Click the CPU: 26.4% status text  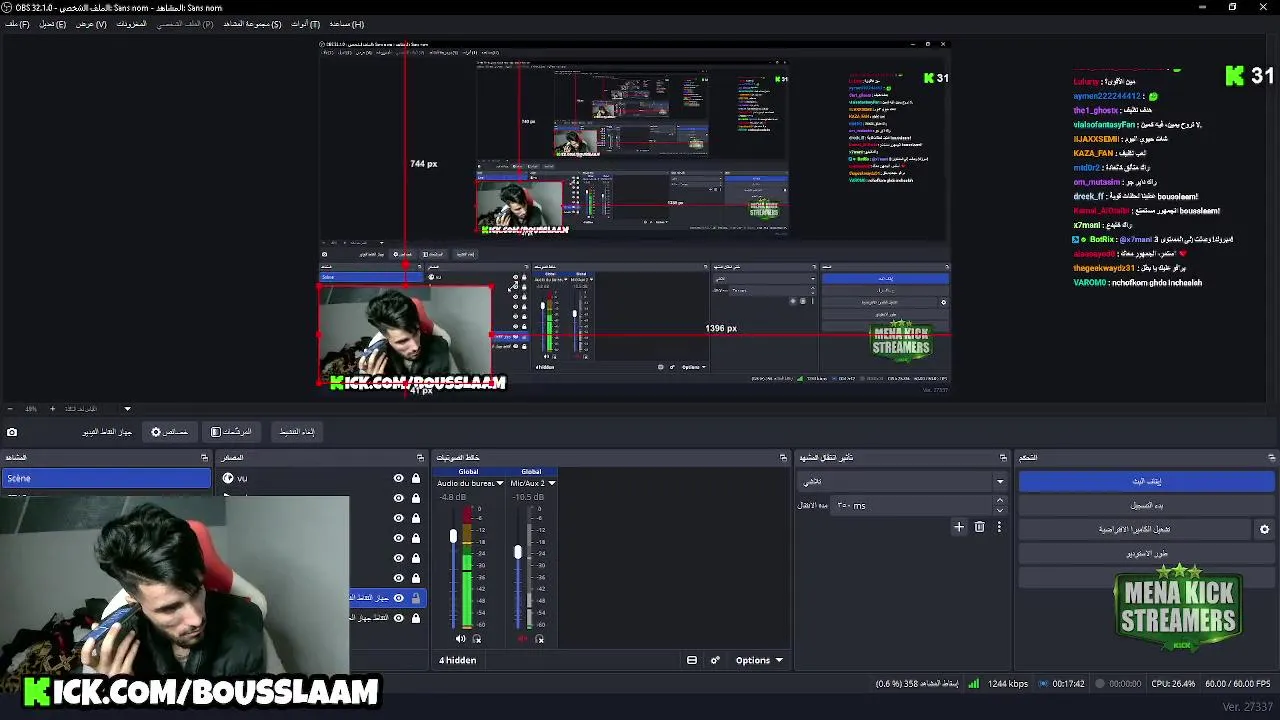[x=1173, y=684]
